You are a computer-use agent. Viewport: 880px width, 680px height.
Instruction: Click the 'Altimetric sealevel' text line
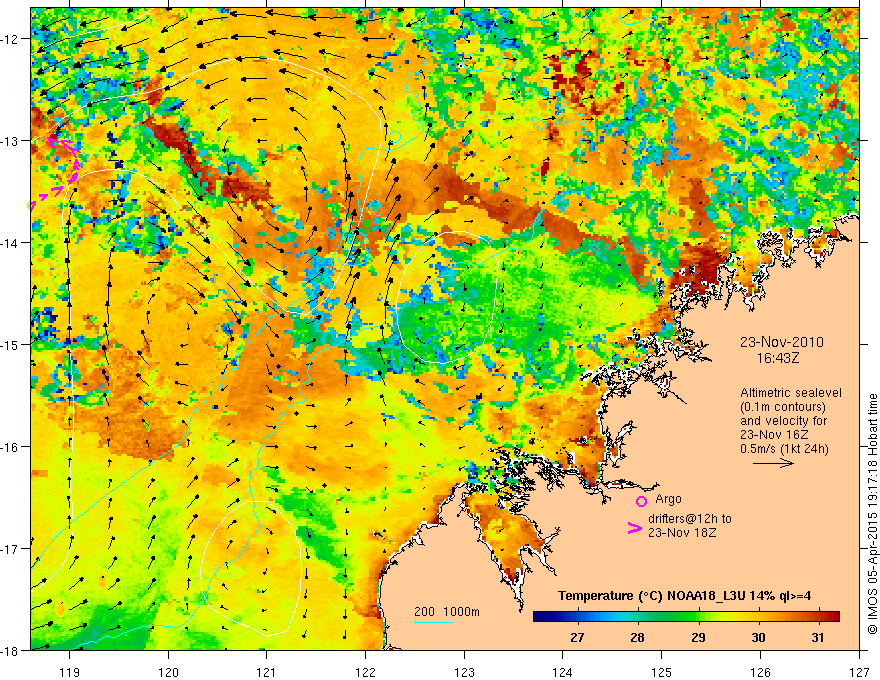click(x=791, y=393)
